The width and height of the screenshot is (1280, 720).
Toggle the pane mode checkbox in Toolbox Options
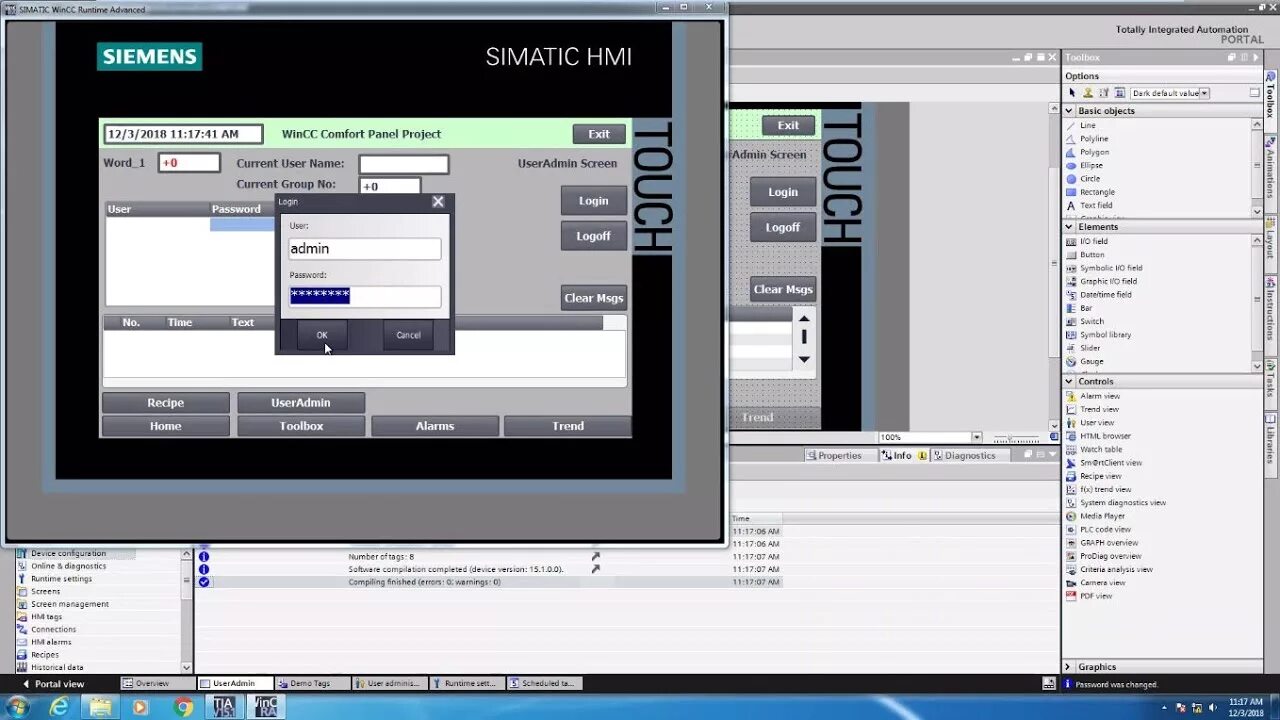[1255, 93]
